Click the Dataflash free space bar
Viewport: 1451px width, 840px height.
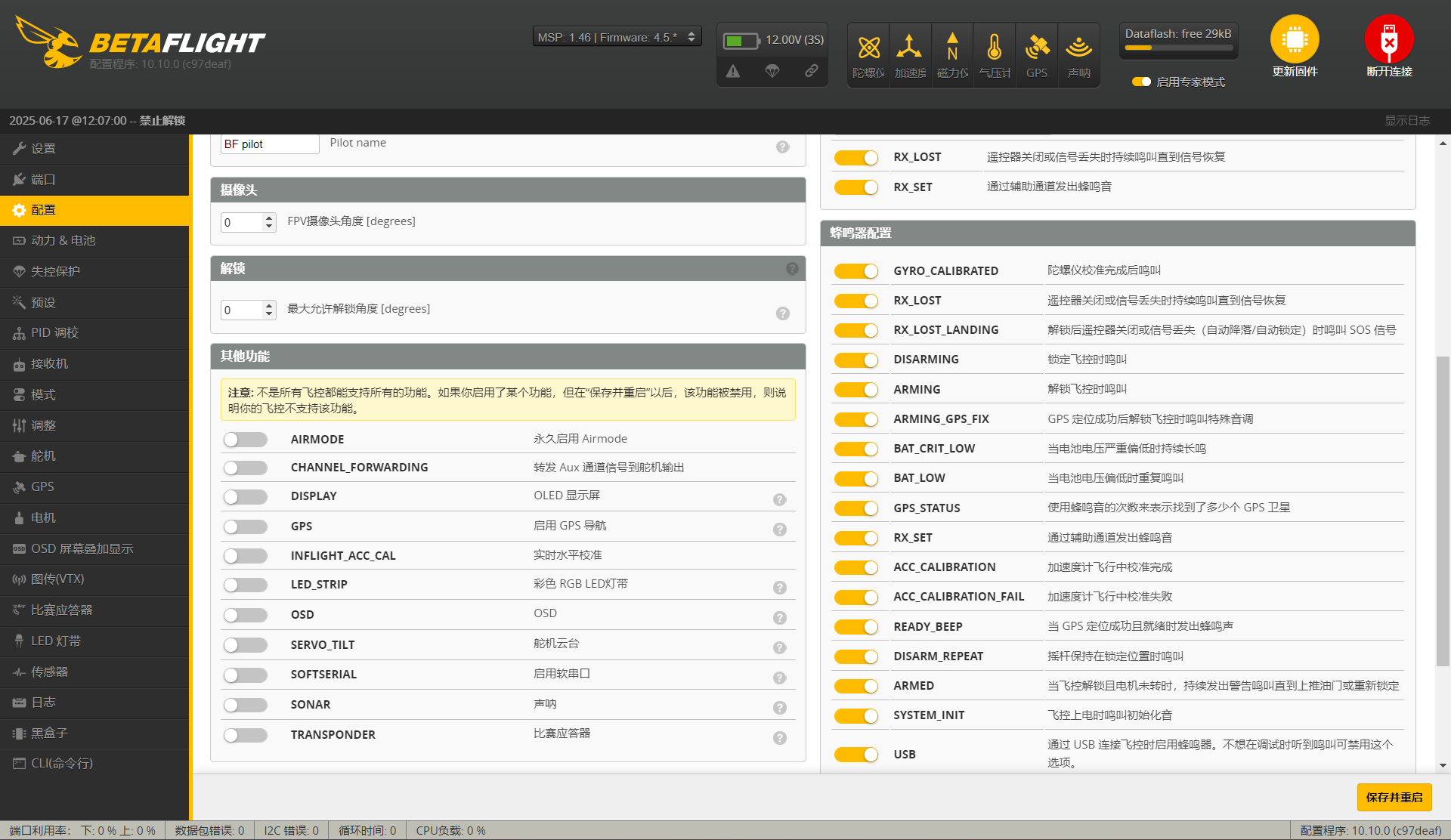(x=1178, y=48)
